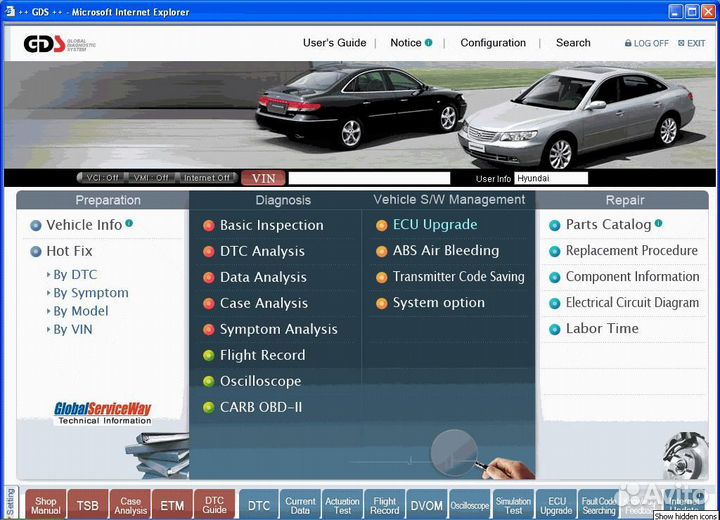Open the Setting side tab
Viewport: 720px width, 520px height.
[10, 502]
